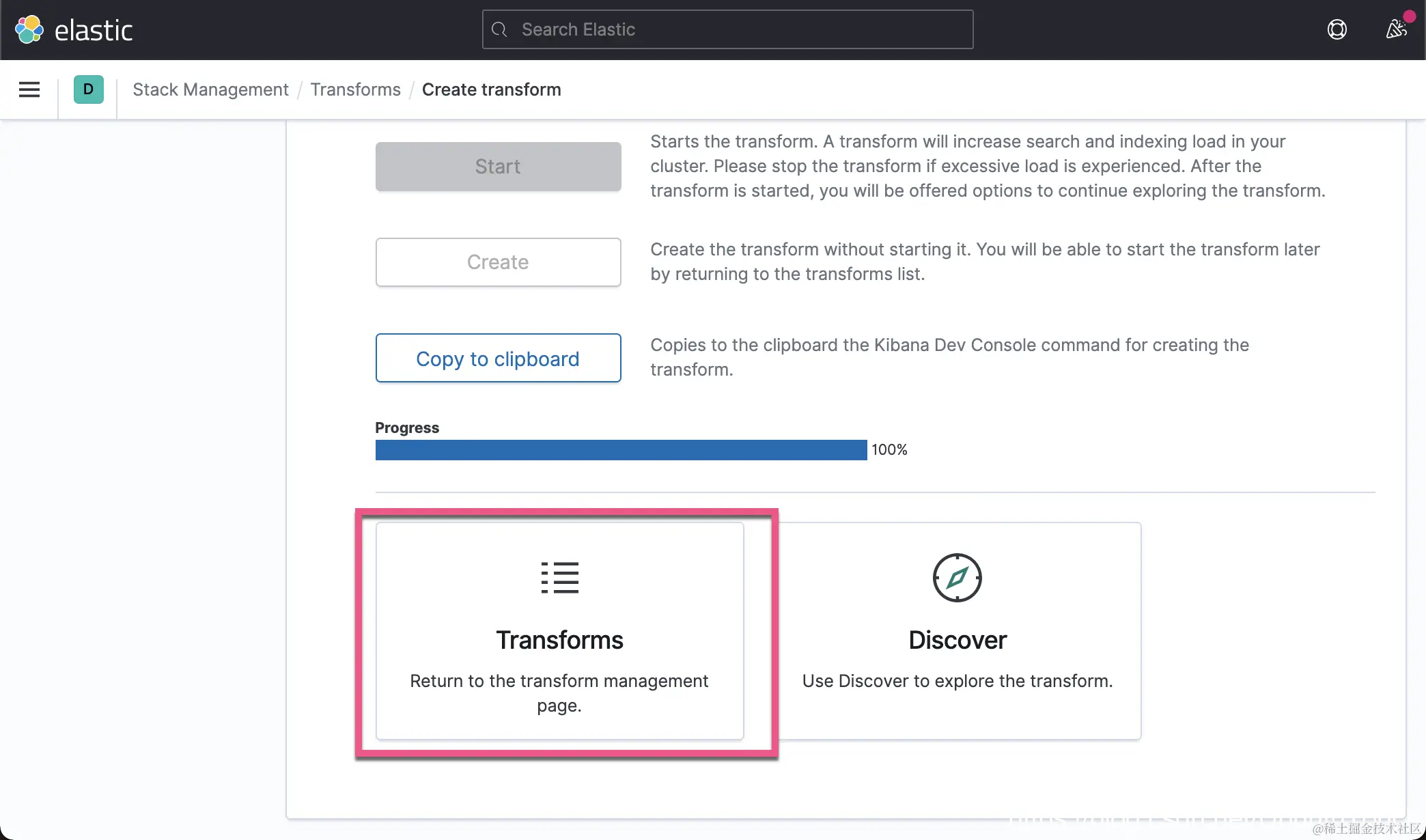The image size is (1426, 840).
Task: Click Create transform breadcrumb text
Action: pos(491,89)
